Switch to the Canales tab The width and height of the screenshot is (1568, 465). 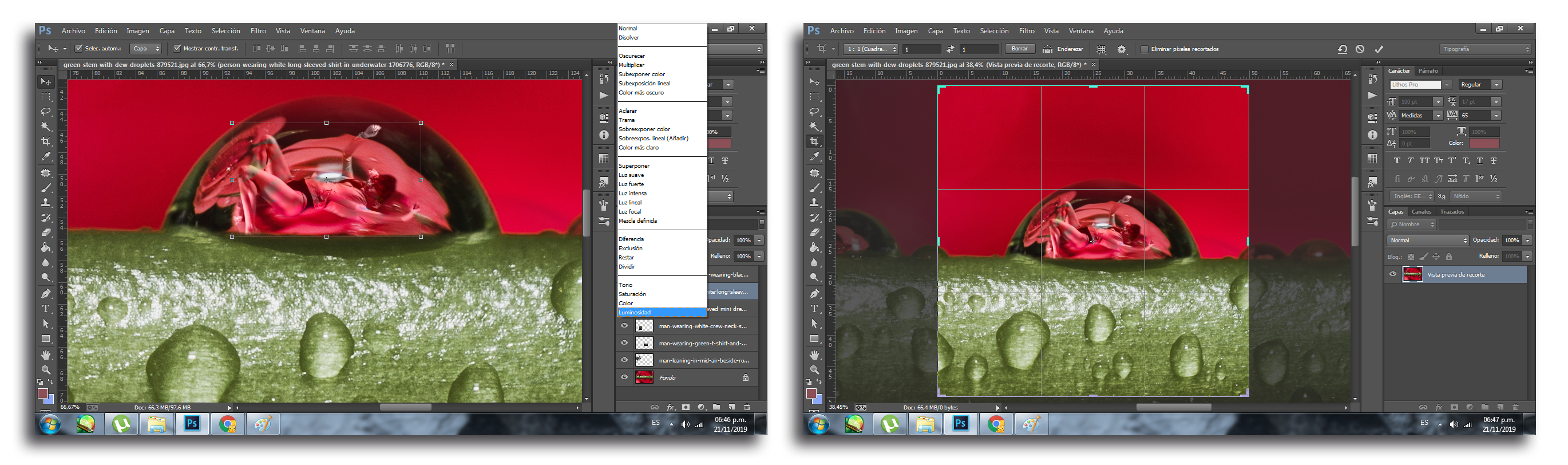1422,211
